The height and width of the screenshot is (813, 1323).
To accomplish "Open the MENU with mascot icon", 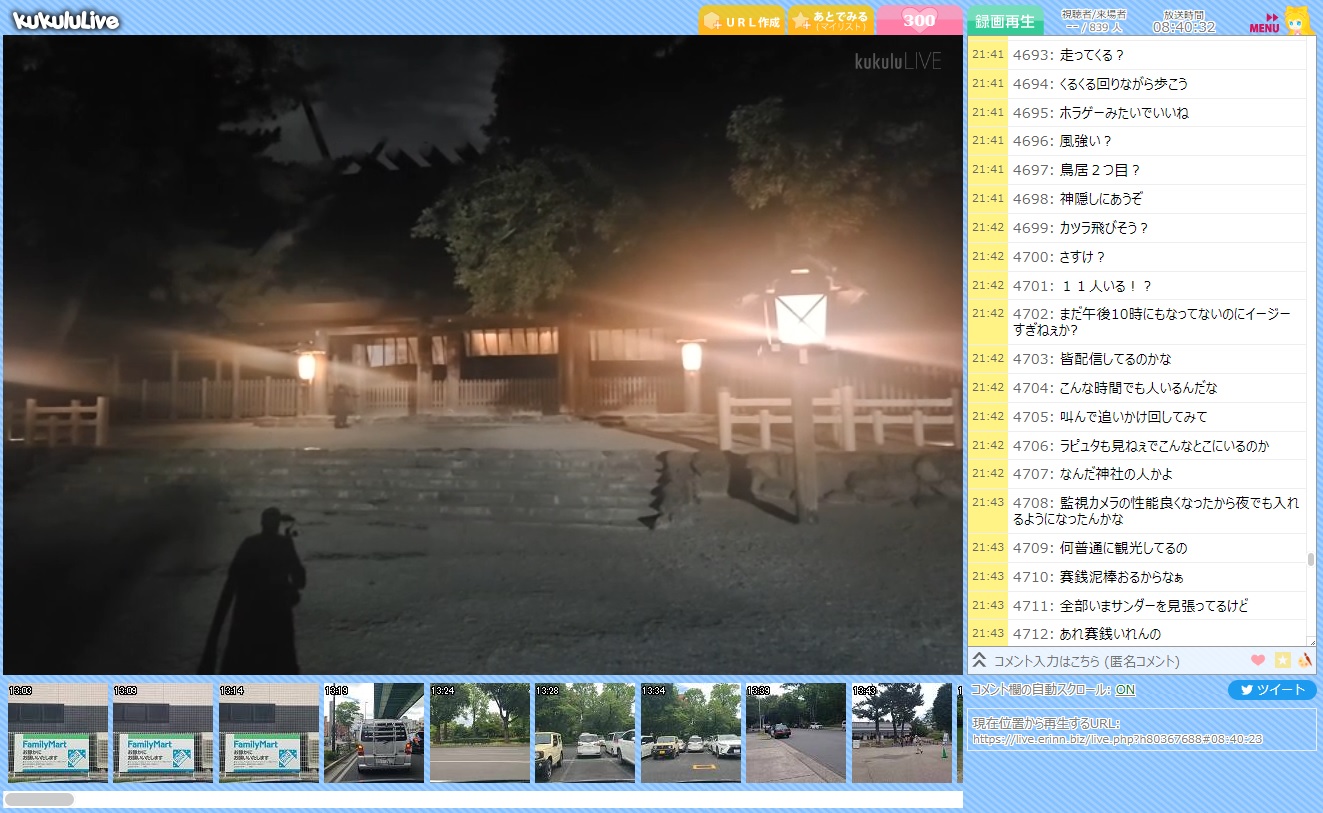I will (1278, 21).
